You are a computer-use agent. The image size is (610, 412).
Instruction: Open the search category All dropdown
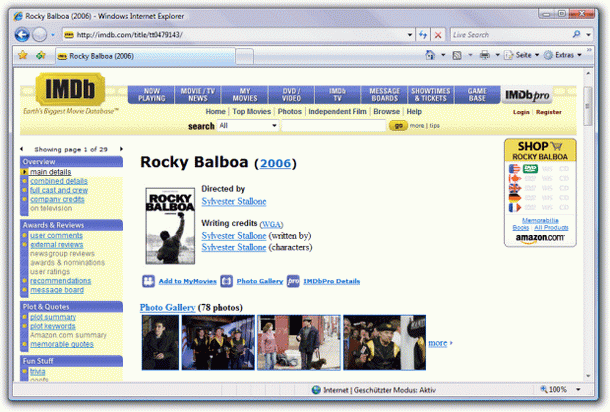248,126
